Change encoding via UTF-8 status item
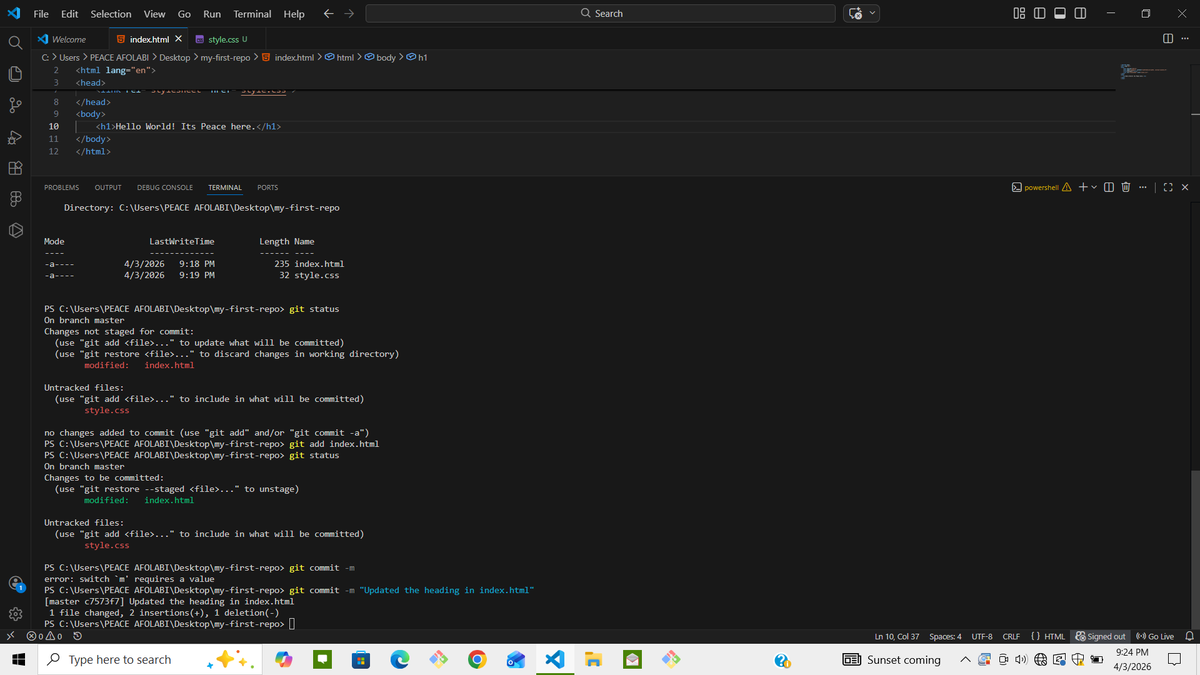The image size is (1200, 675). (981, 636)
